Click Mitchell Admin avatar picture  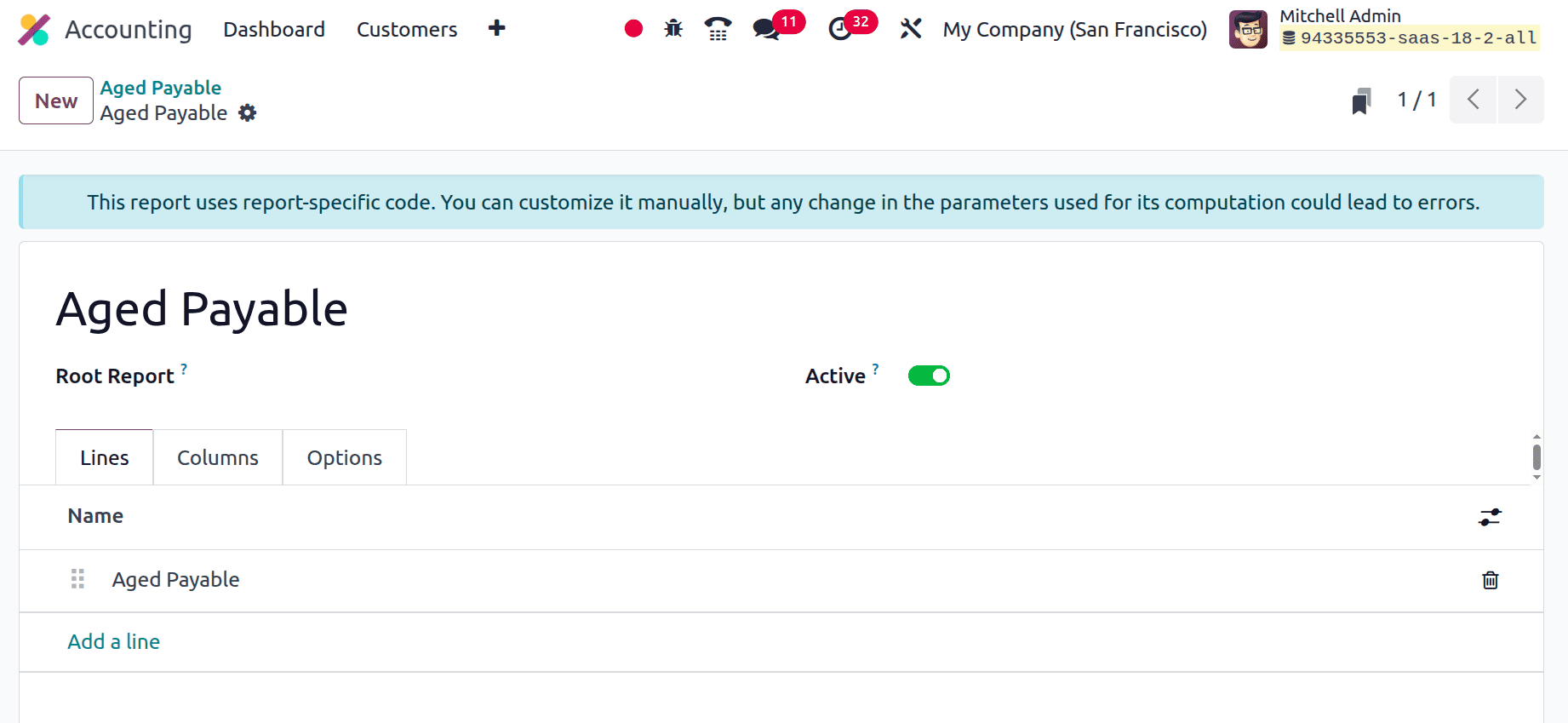click(x=1248, y=30)
